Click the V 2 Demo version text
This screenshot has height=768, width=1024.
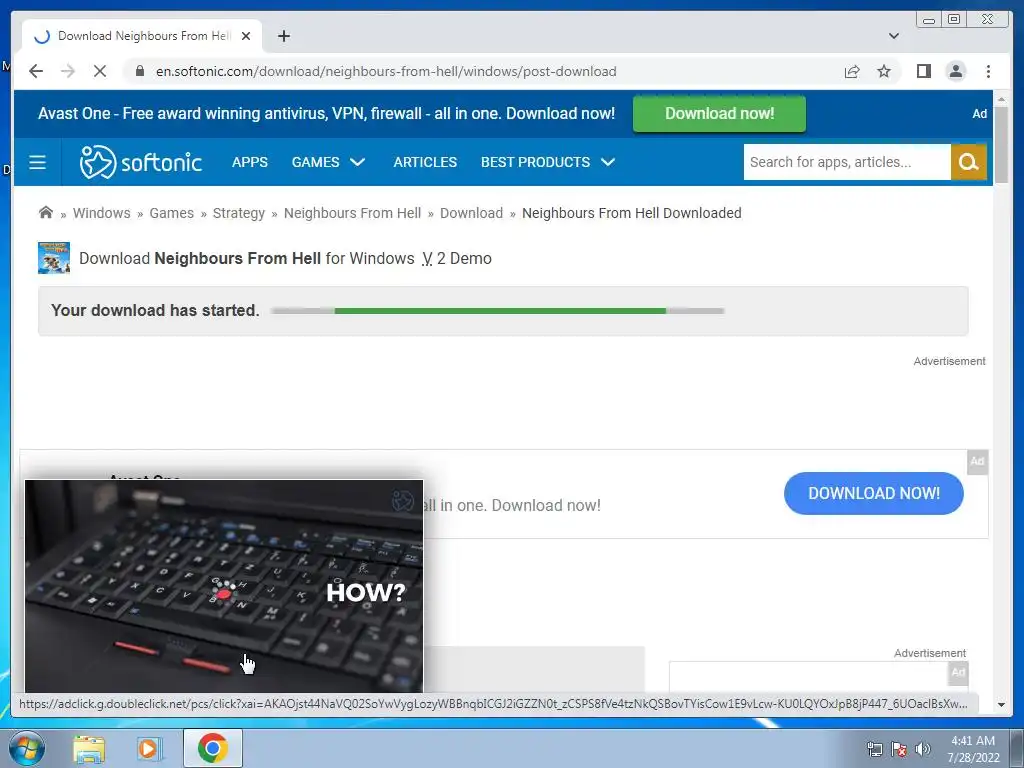(456, 259)
